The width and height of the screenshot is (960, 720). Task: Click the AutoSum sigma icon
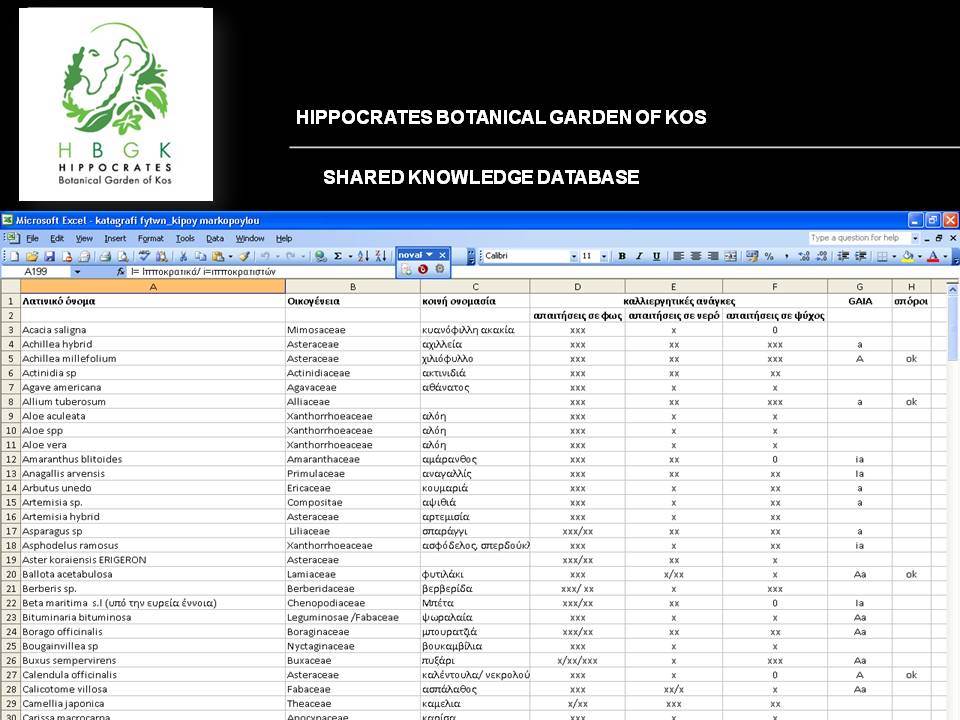pos(337,257)
